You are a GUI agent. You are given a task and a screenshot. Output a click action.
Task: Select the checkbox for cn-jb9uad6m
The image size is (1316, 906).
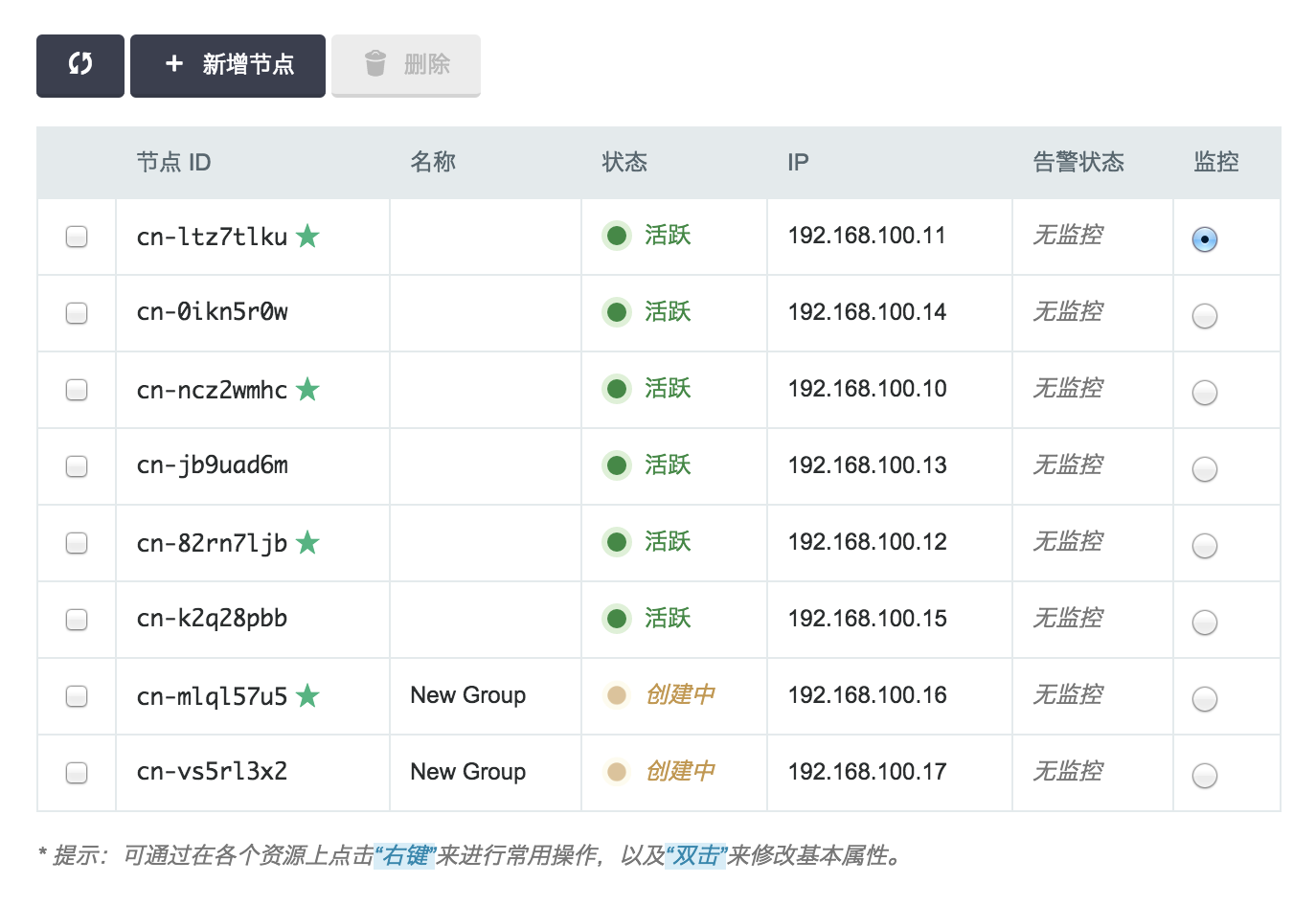[x=77, y=466]
